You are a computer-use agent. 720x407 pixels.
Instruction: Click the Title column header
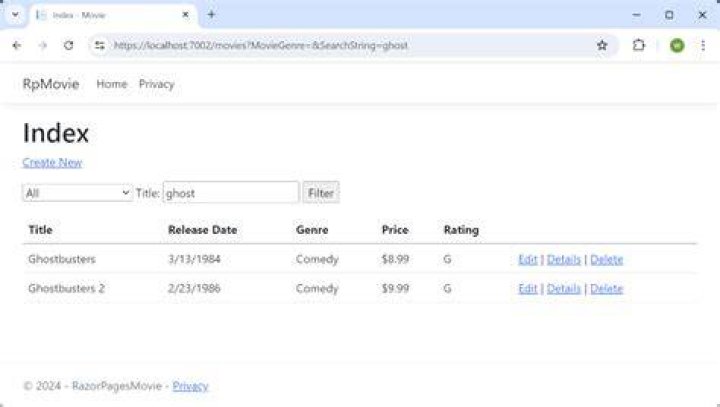40,230
